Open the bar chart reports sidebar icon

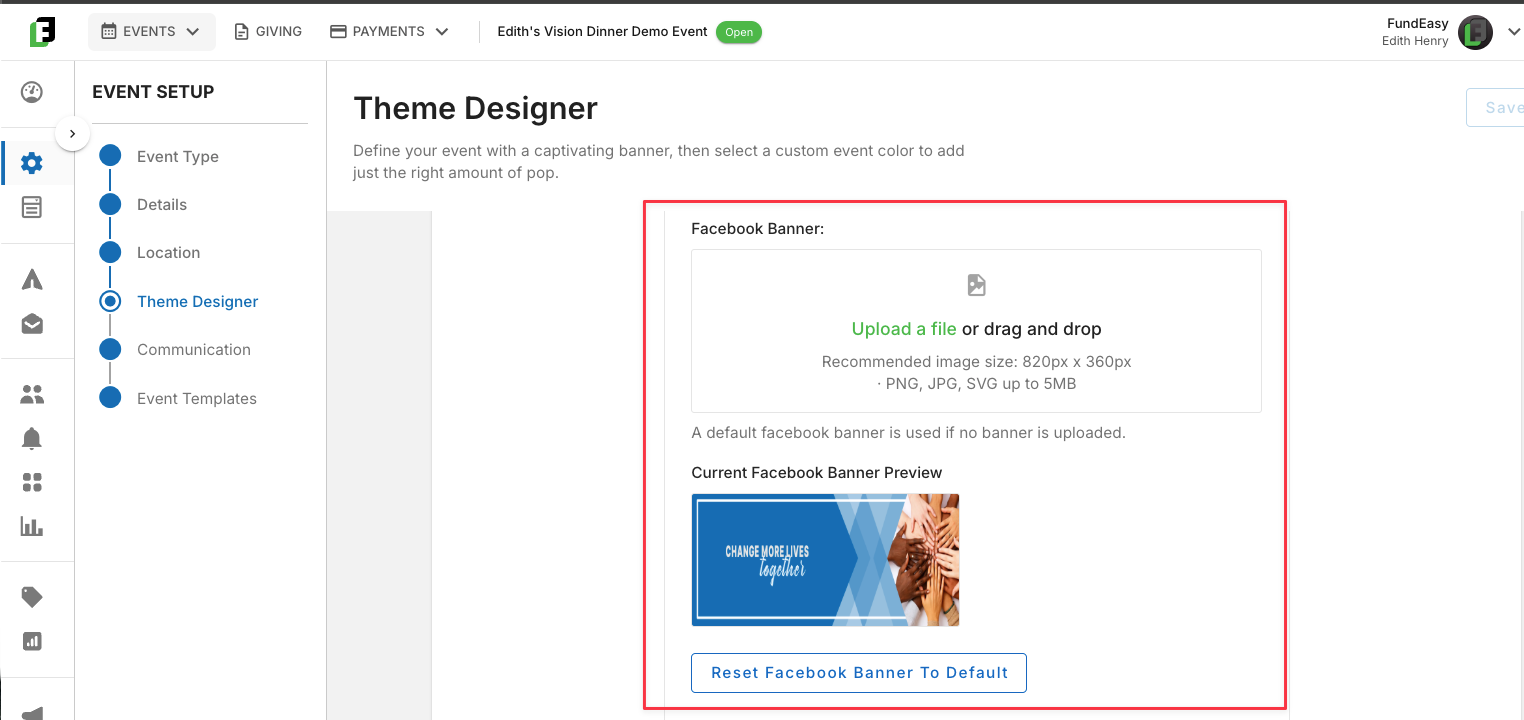click(32, 526)
